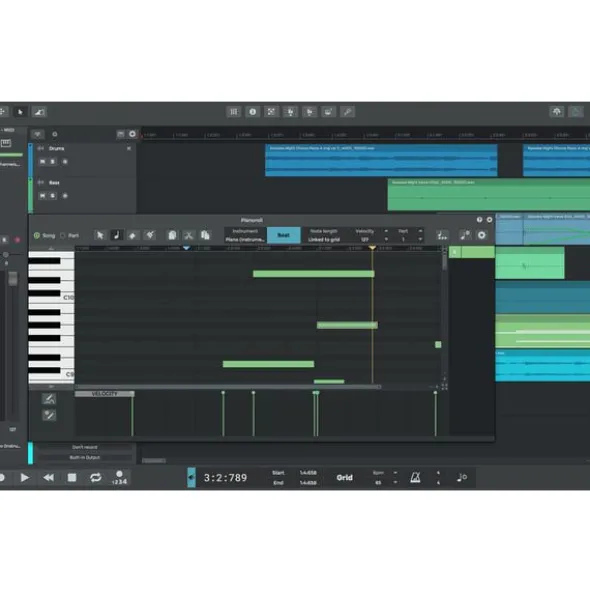Increase the Part stepper value

tap(420, 231)
